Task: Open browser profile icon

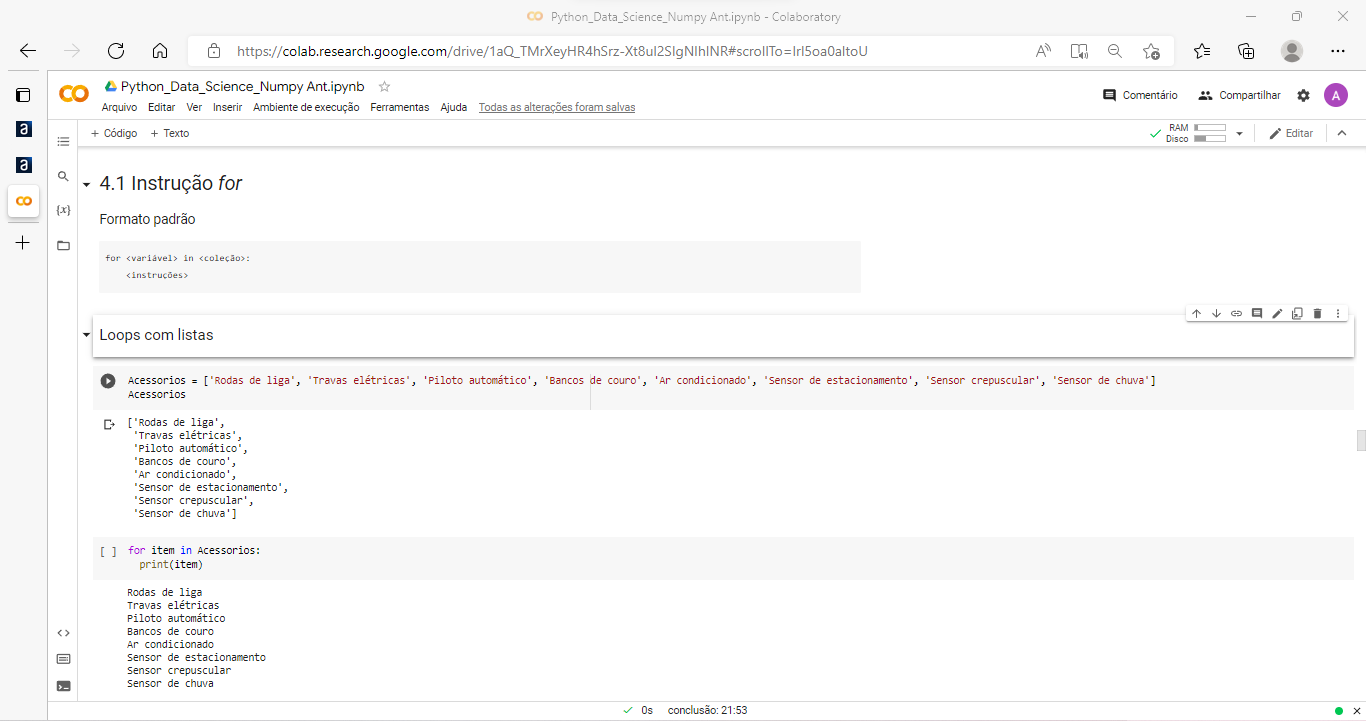Action: coord(1292,51)
